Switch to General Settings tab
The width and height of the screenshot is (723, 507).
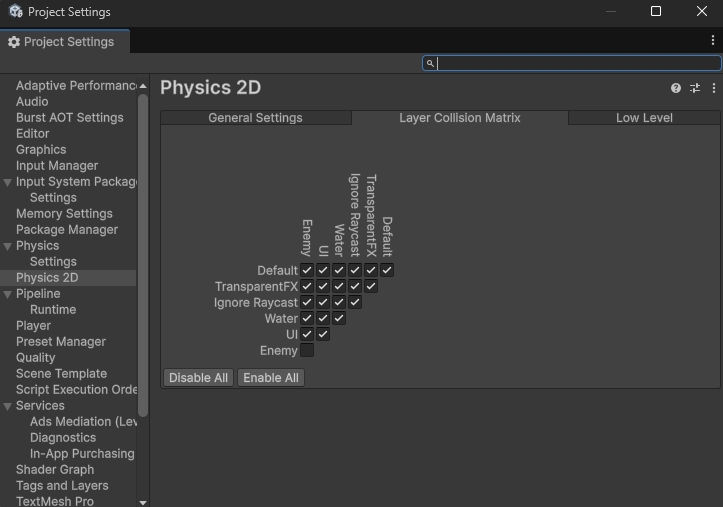(x=255, y=118)
